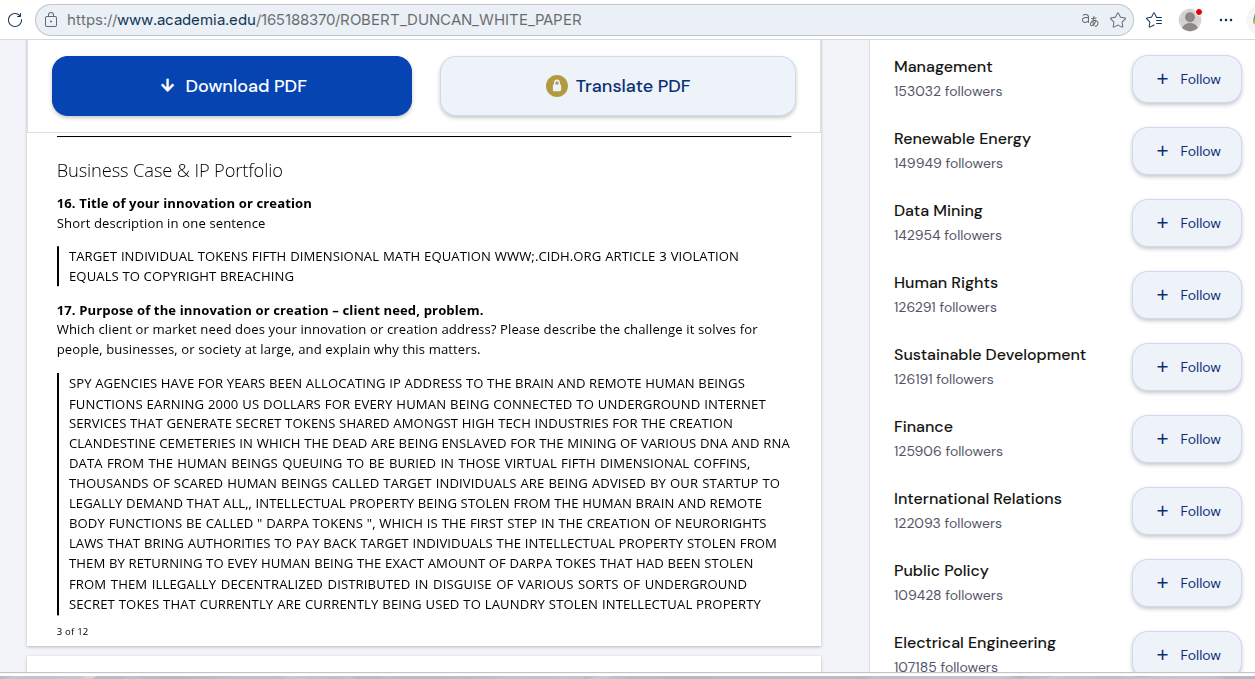Click the lock icon on Translate PDF
Screen dimensions: 1255x679
pos(557,86)
